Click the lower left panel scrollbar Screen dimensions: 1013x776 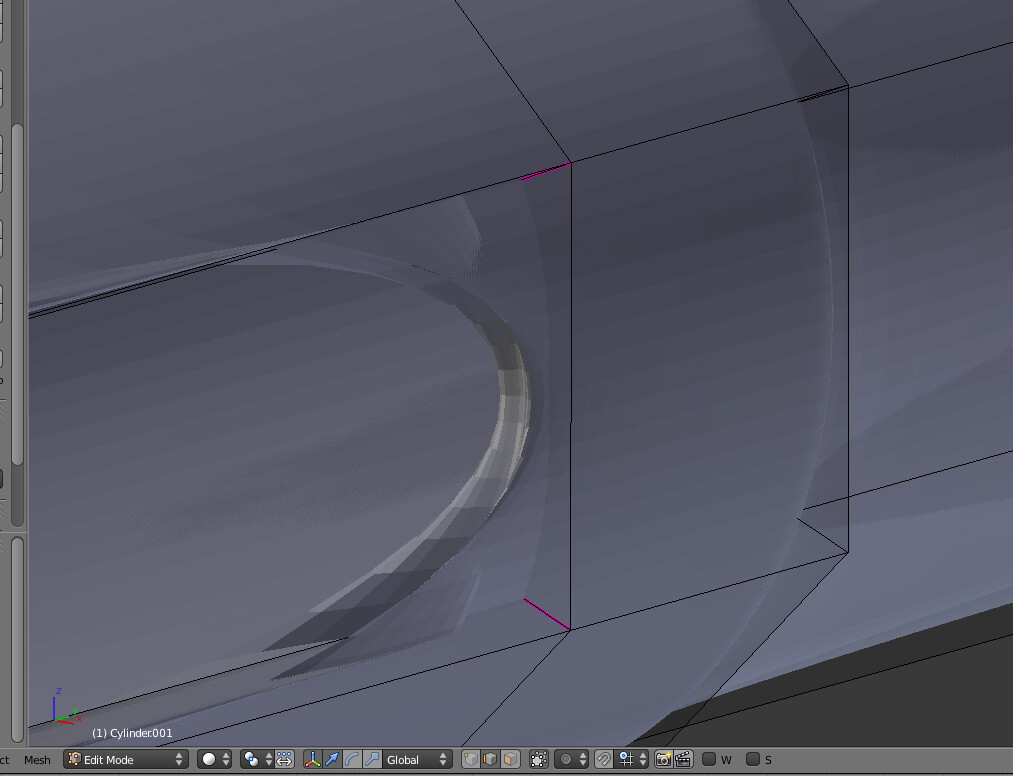coord(17,640)
